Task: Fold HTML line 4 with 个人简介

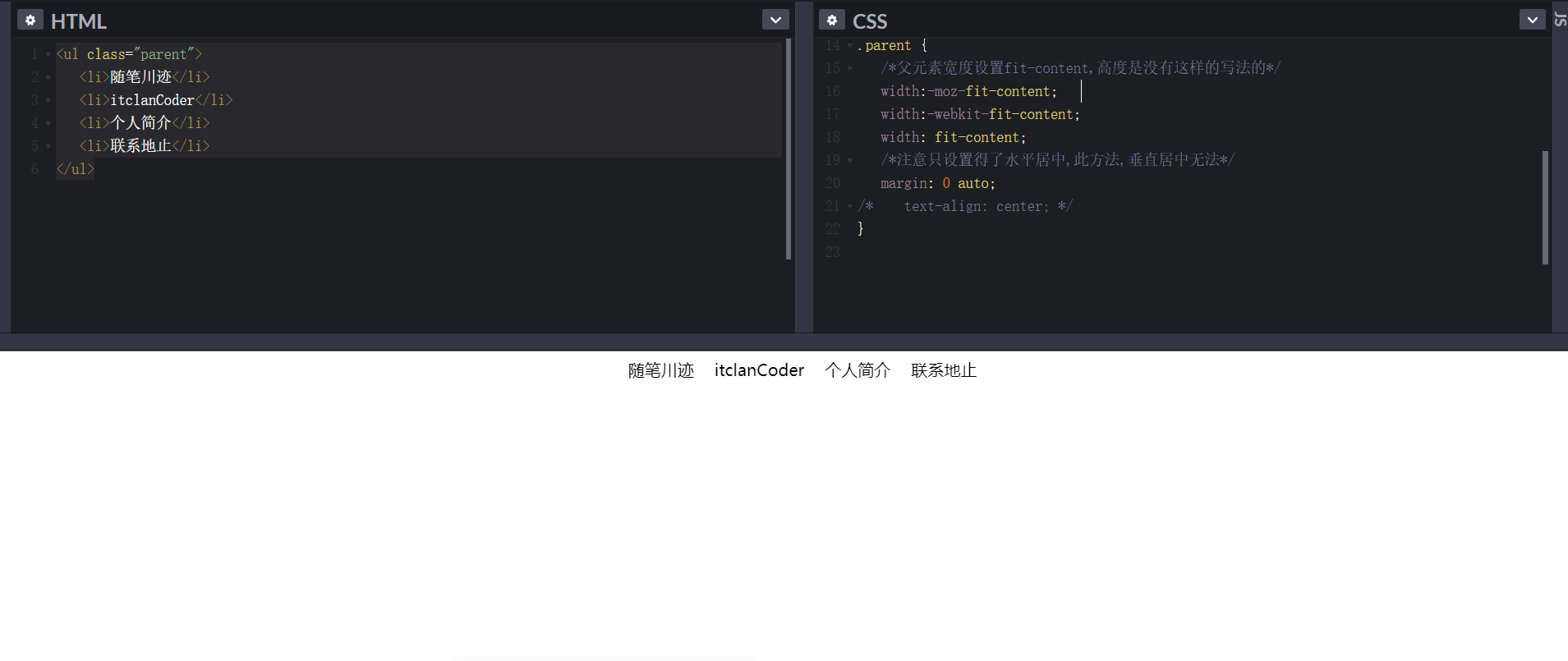Action: [48, 123]
